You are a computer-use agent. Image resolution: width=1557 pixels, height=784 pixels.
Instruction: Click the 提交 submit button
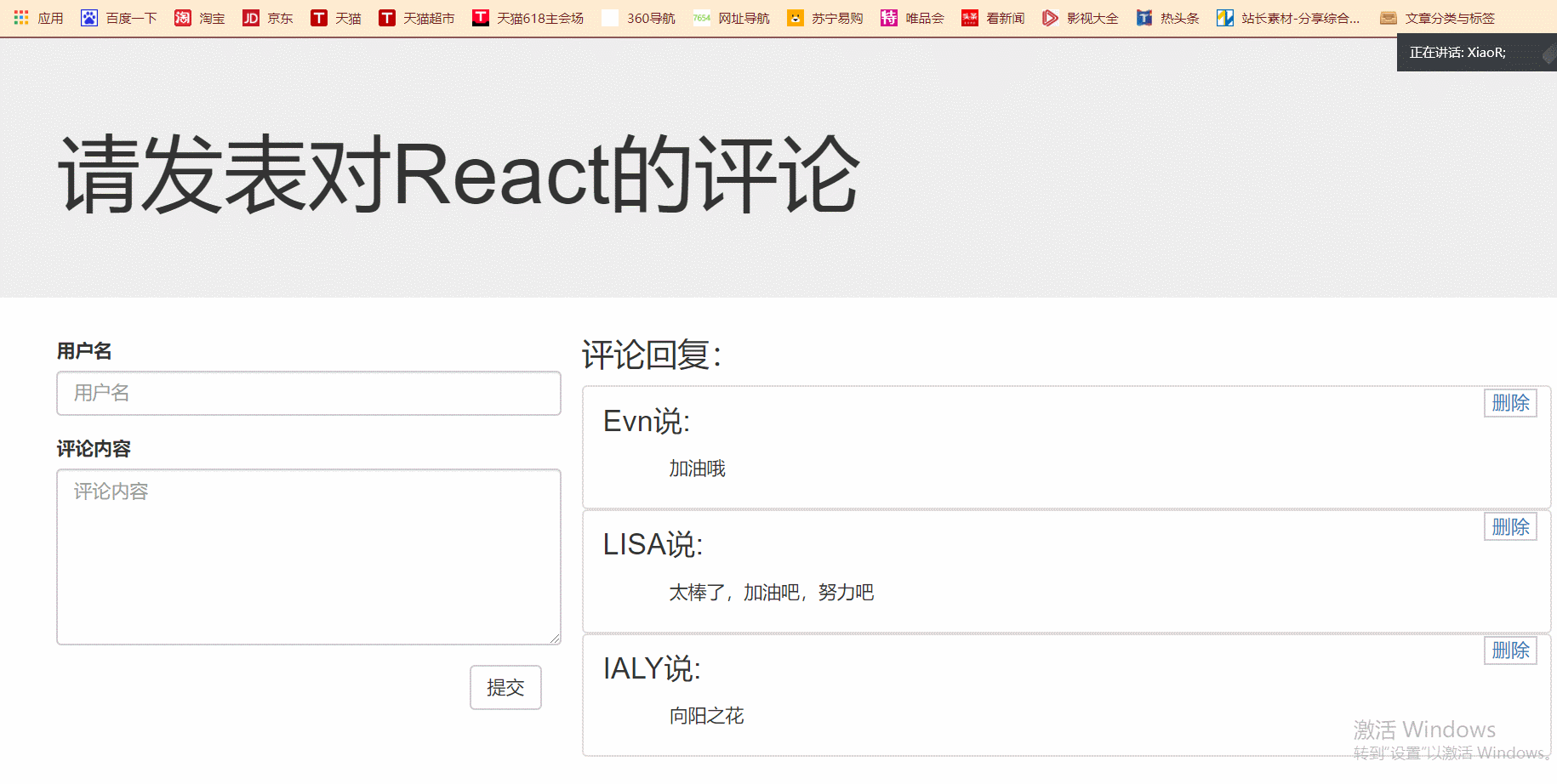[x=505, y=687]
